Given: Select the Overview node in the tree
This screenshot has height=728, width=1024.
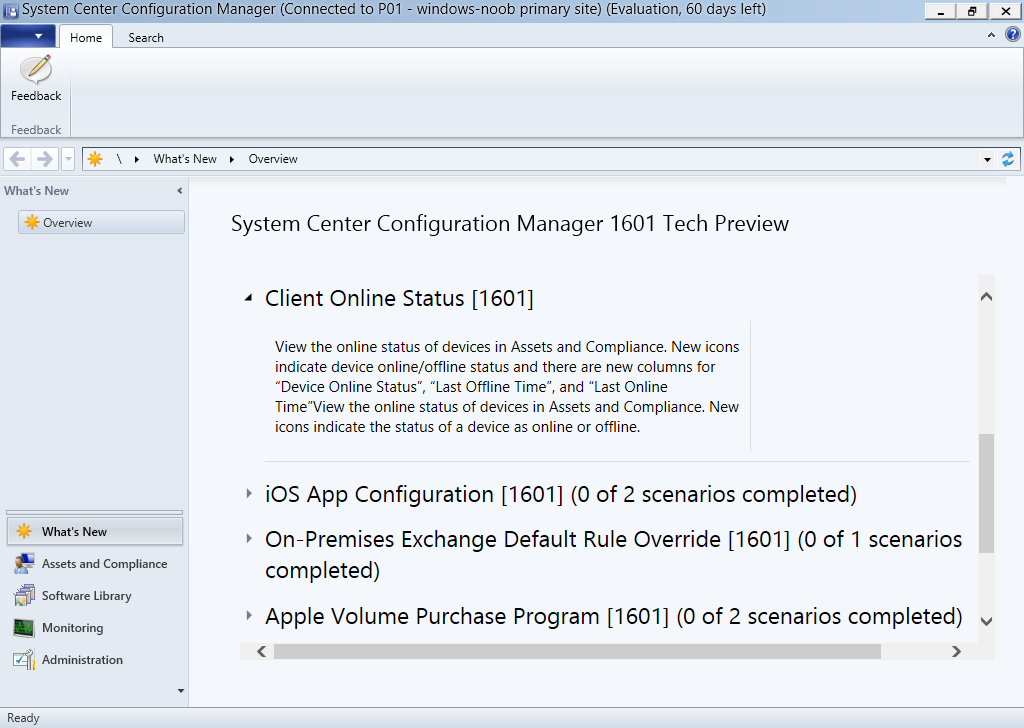Looking at the screenshot, I should click(101, 222).
